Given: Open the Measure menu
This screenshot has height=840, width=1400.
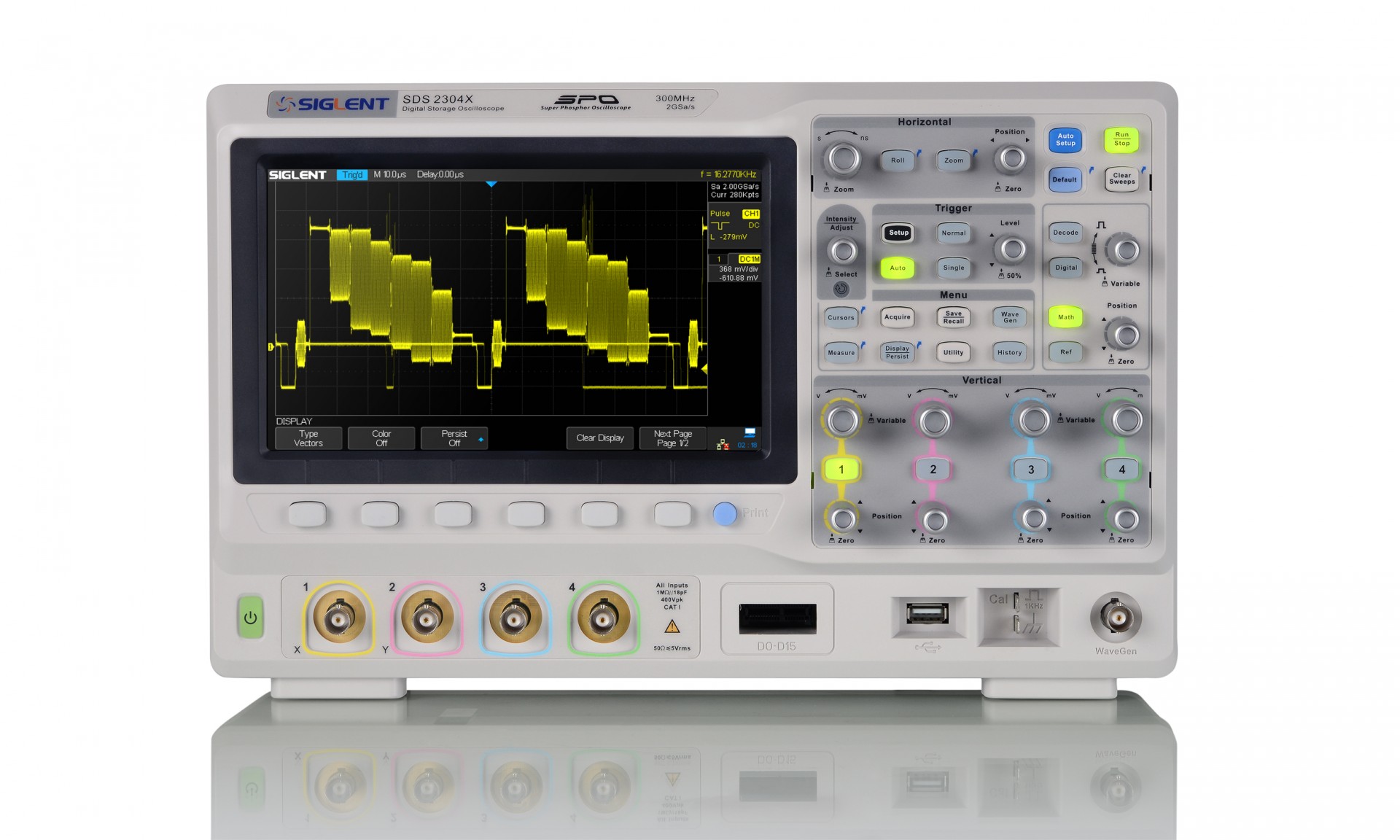Looking at the screenshot, I should pos(841,352).
